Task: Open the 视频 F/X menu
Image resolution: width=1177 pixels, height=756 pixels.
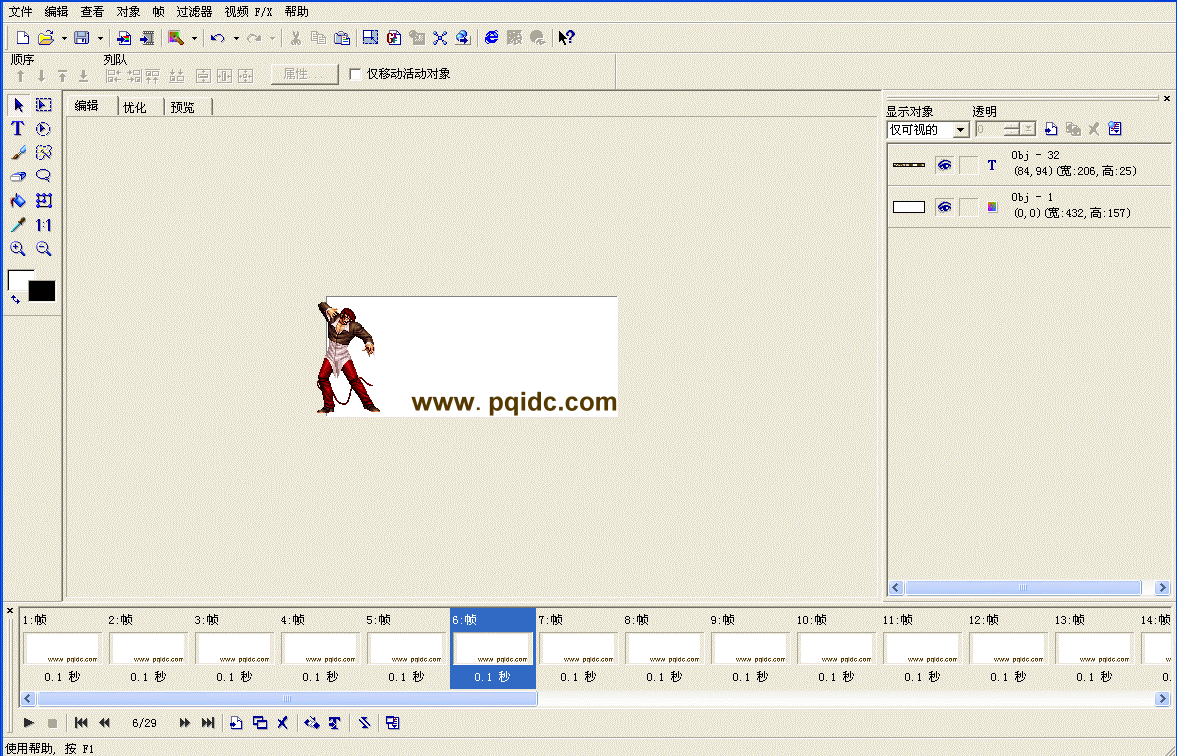Action: click(x=248, y=12)
